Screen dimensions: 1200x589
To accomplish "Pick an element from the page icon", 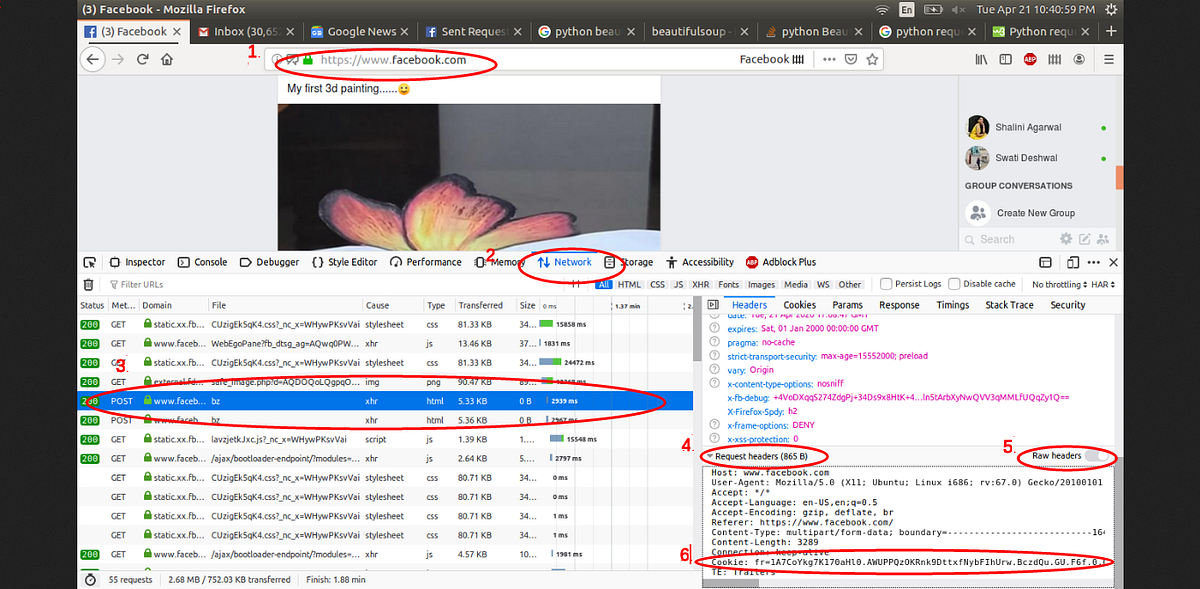I will (x=90, y=262).
